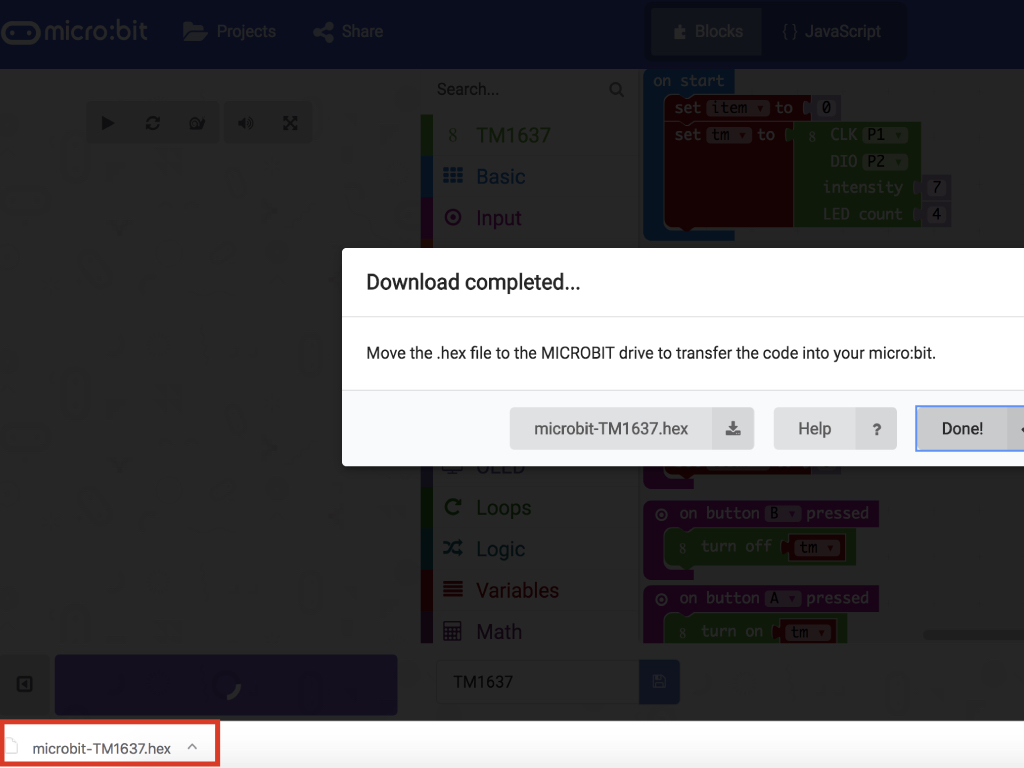Open the Input toolbox category
This screenshot has width=1024, height=768.
[x=530, y=217]
